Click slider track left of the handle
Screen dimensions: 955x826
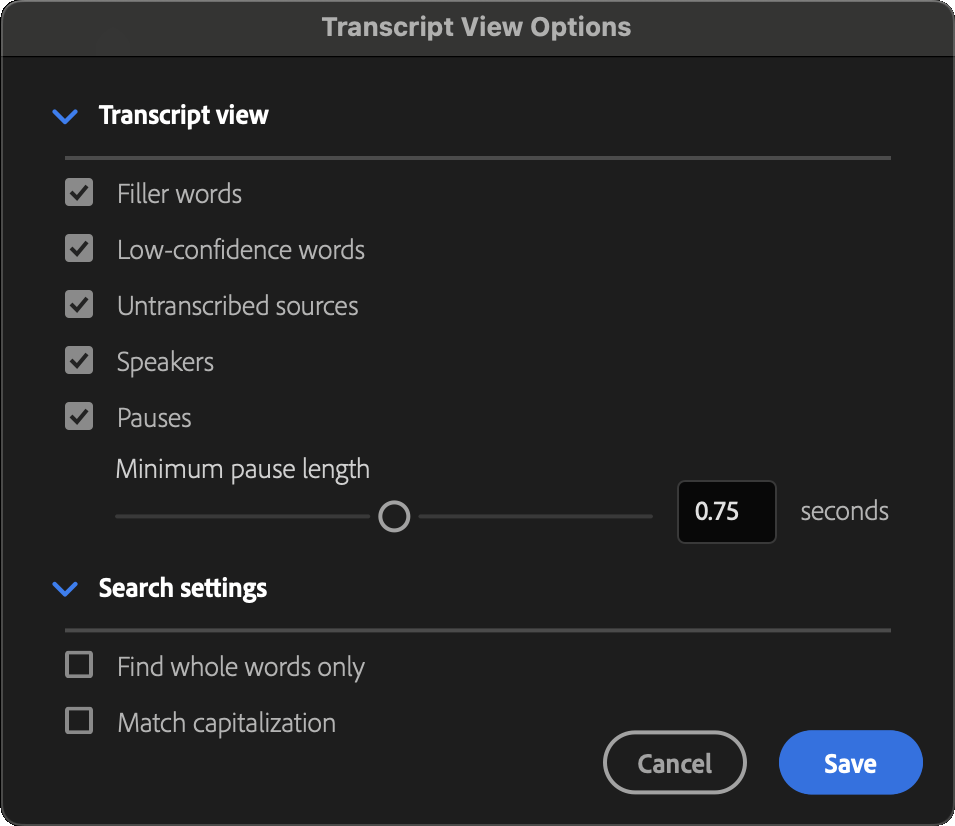tap(242, 517)
